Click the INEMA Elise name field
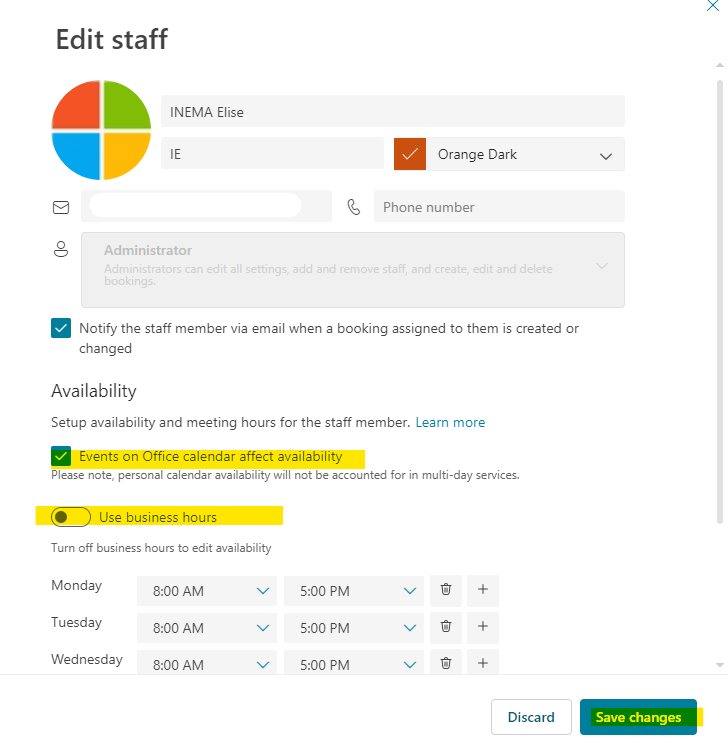Image resolution: width=728 pixels, height=750 pixels. pyautogui.click(x=393, y=111)
